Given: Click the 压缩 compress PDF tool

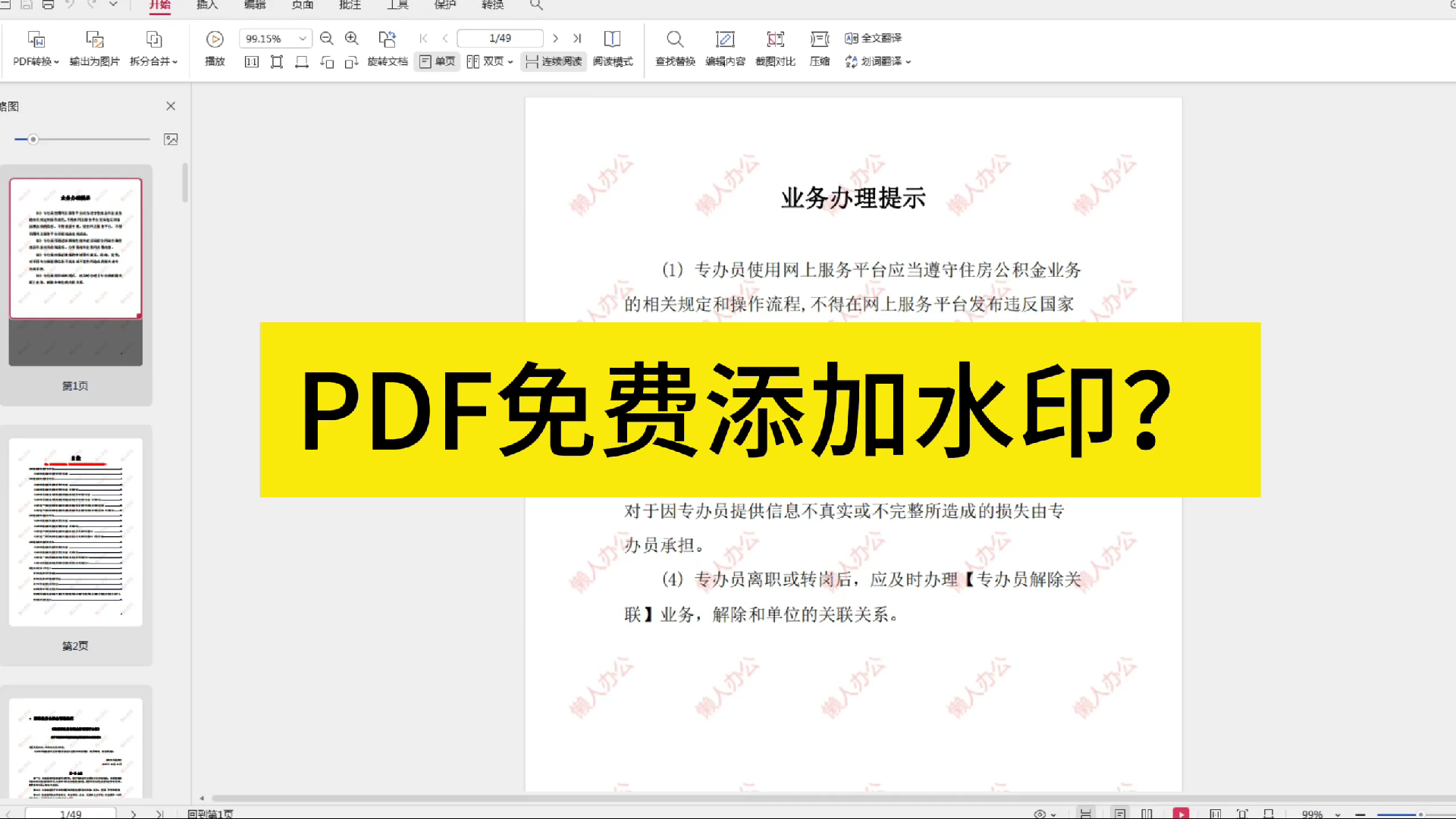Looking at the screenshot, I should (820, 49).
